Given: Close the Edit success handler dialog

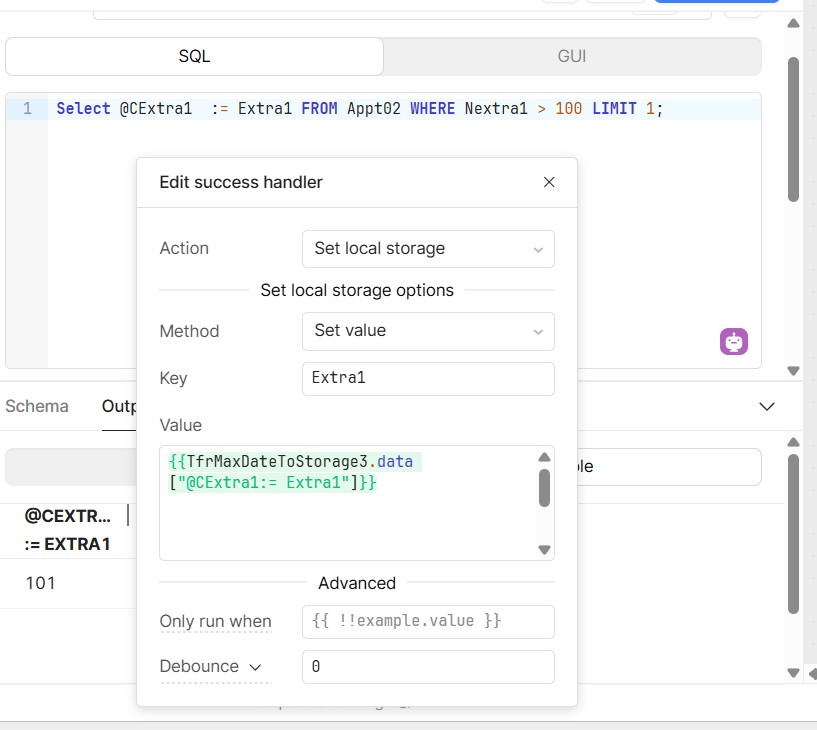Looking at the screenshot, I should pyautogui.click(x=549, y=182).
